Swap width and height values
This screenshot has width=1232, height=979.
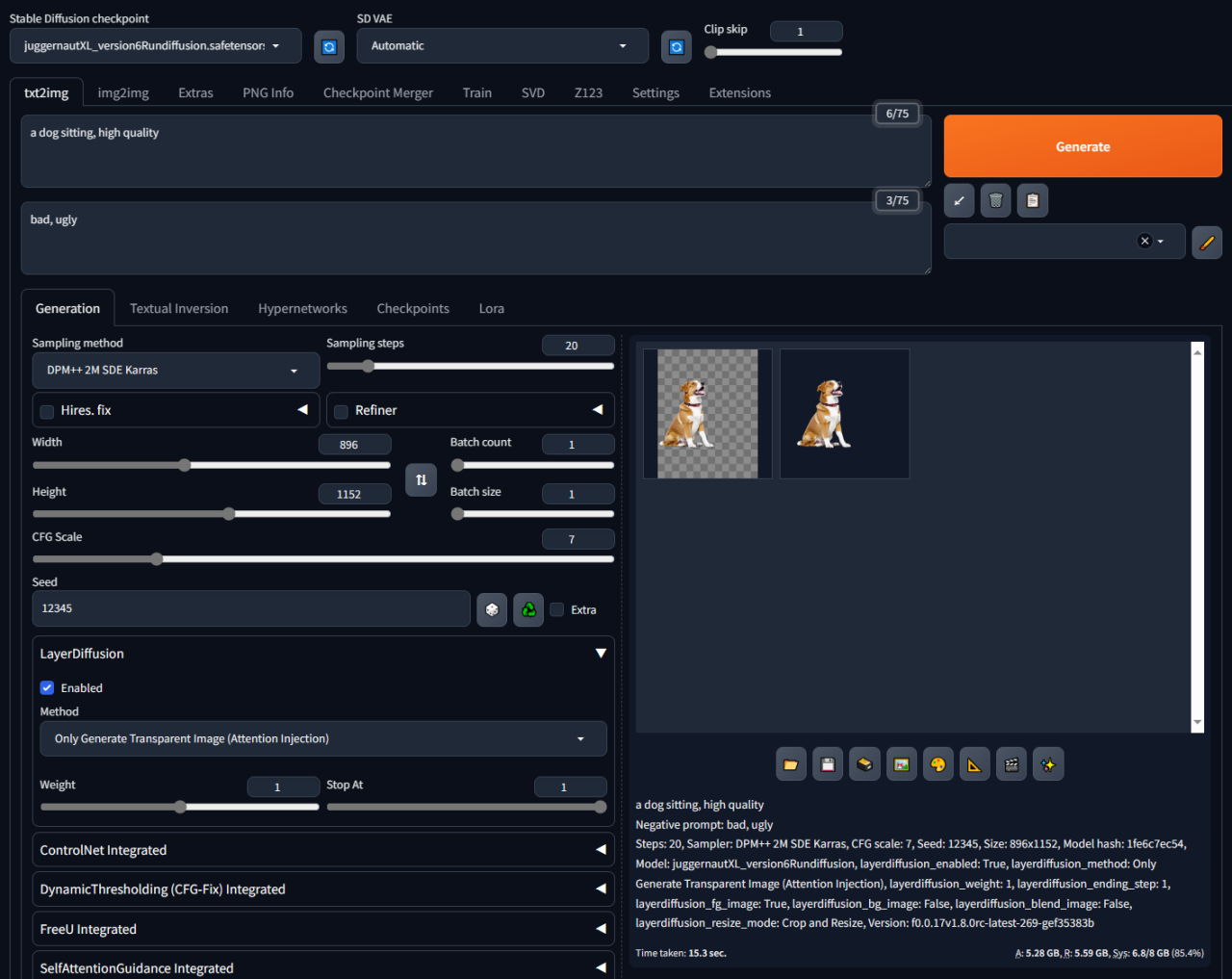click(x=421, y=479)
